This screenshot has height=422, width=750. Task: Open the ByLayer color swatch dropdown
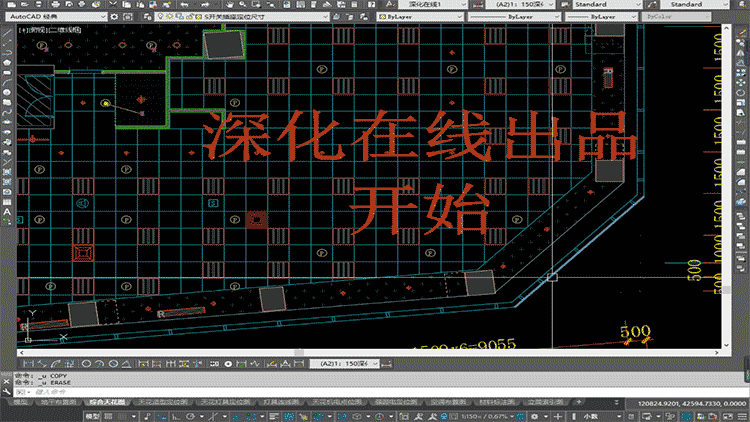point(420,16)
